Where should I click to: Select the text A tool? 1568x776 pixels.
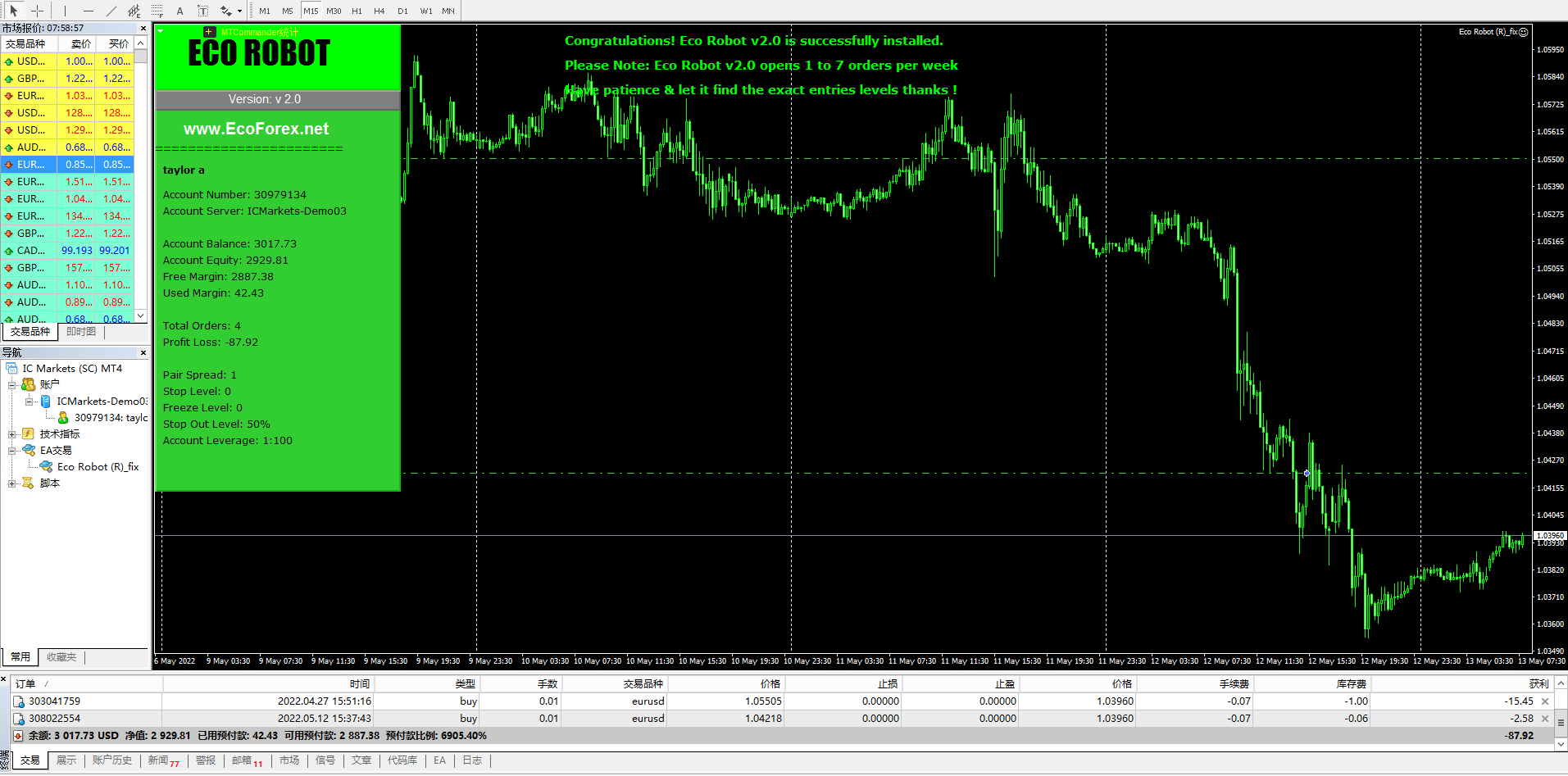click(180, 11)
